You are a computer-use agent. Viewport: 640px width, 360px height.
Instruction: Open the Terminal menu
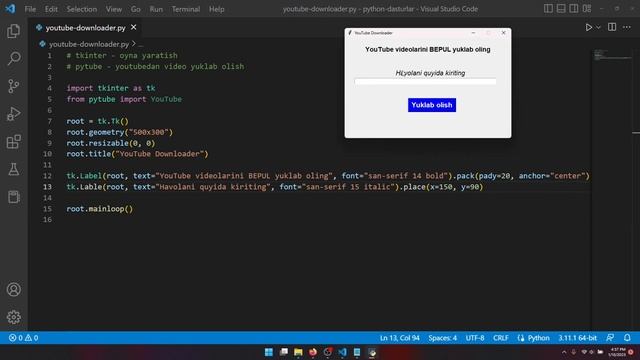click(x=186, y=9)
